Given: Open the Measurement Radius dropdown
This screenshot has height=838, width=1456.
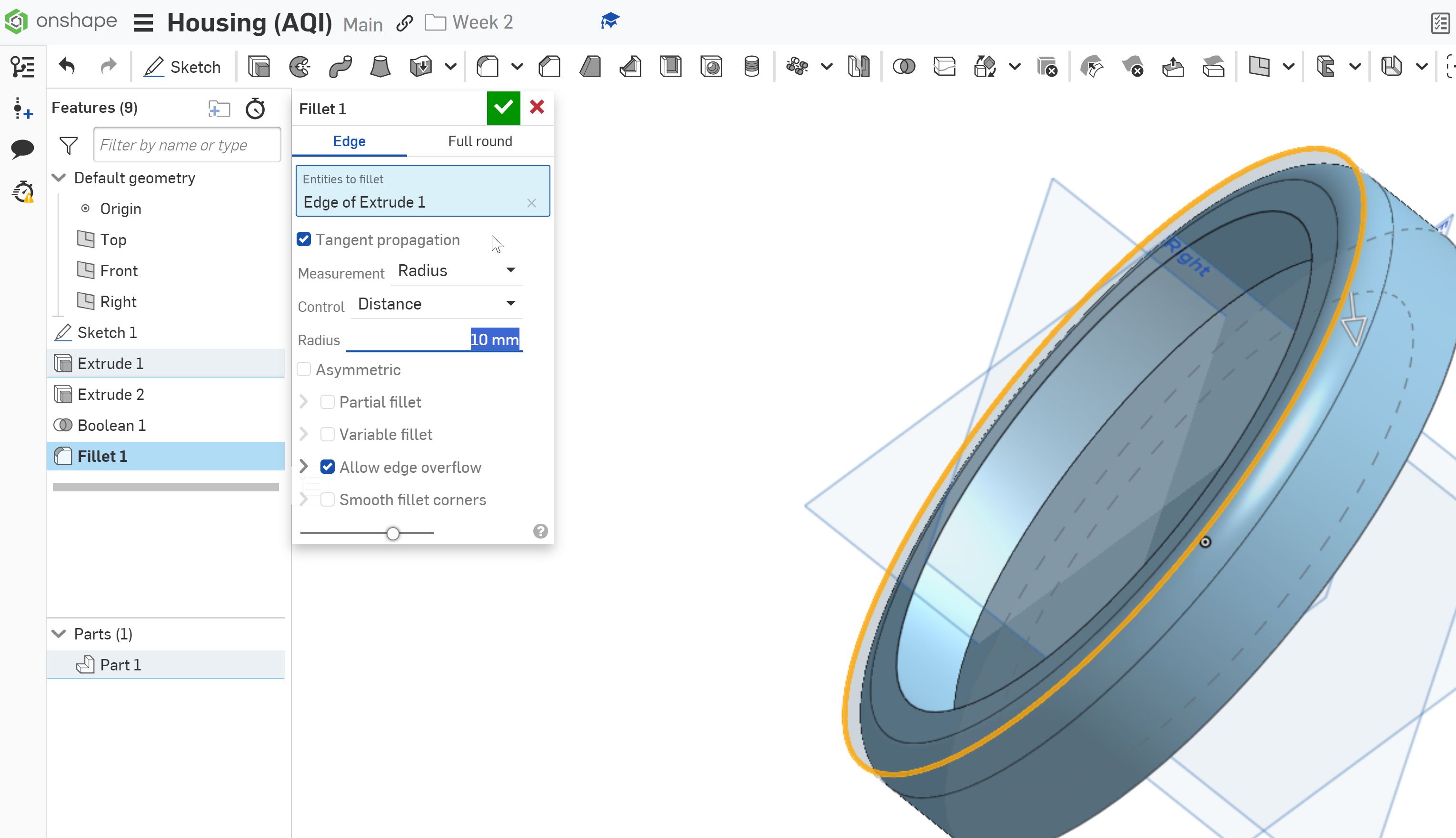Looking at the screenshot, I should point(456,270).
